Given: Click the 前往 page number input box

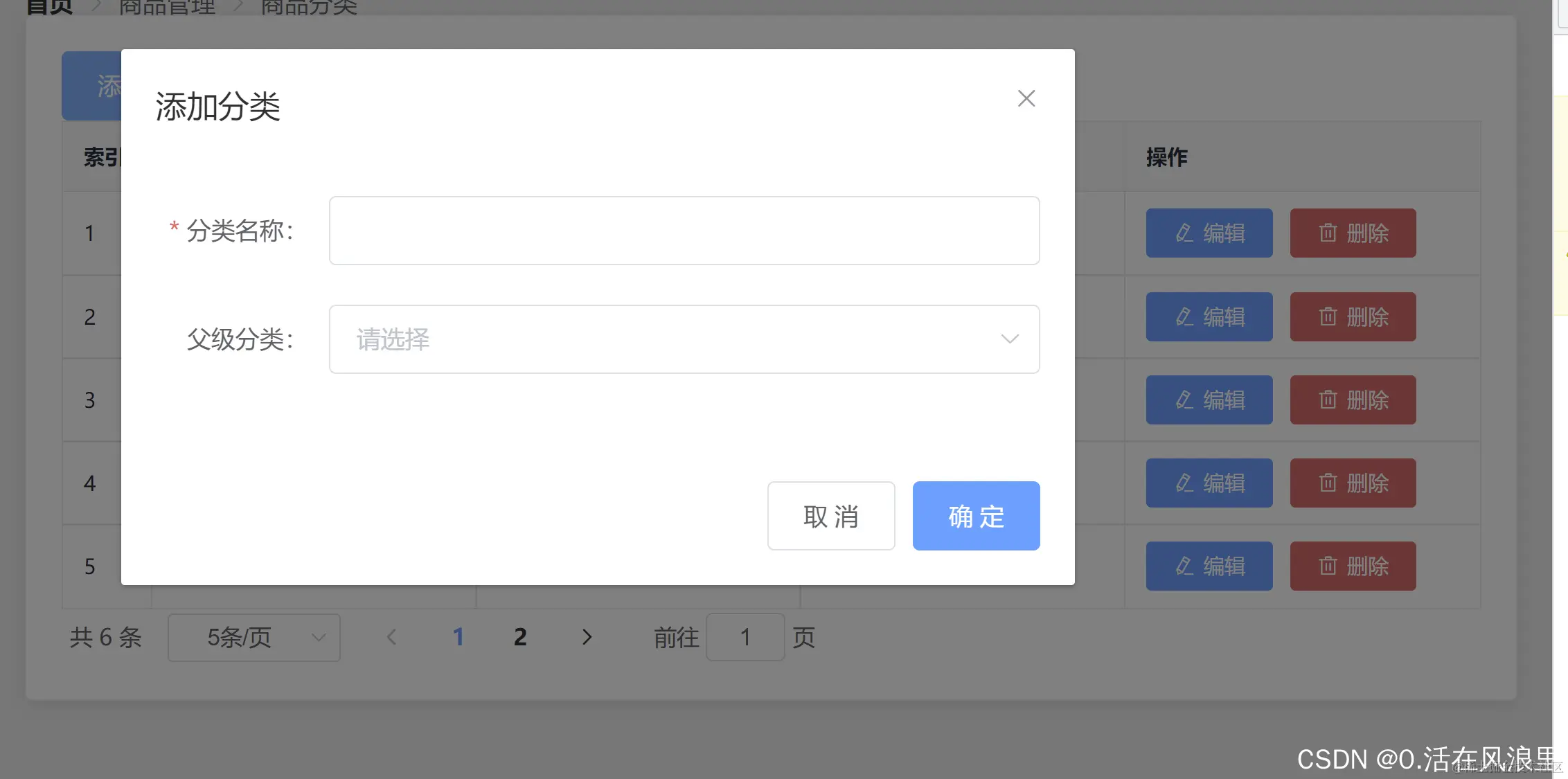Looking at the screenshot, I should click(745, 637).
